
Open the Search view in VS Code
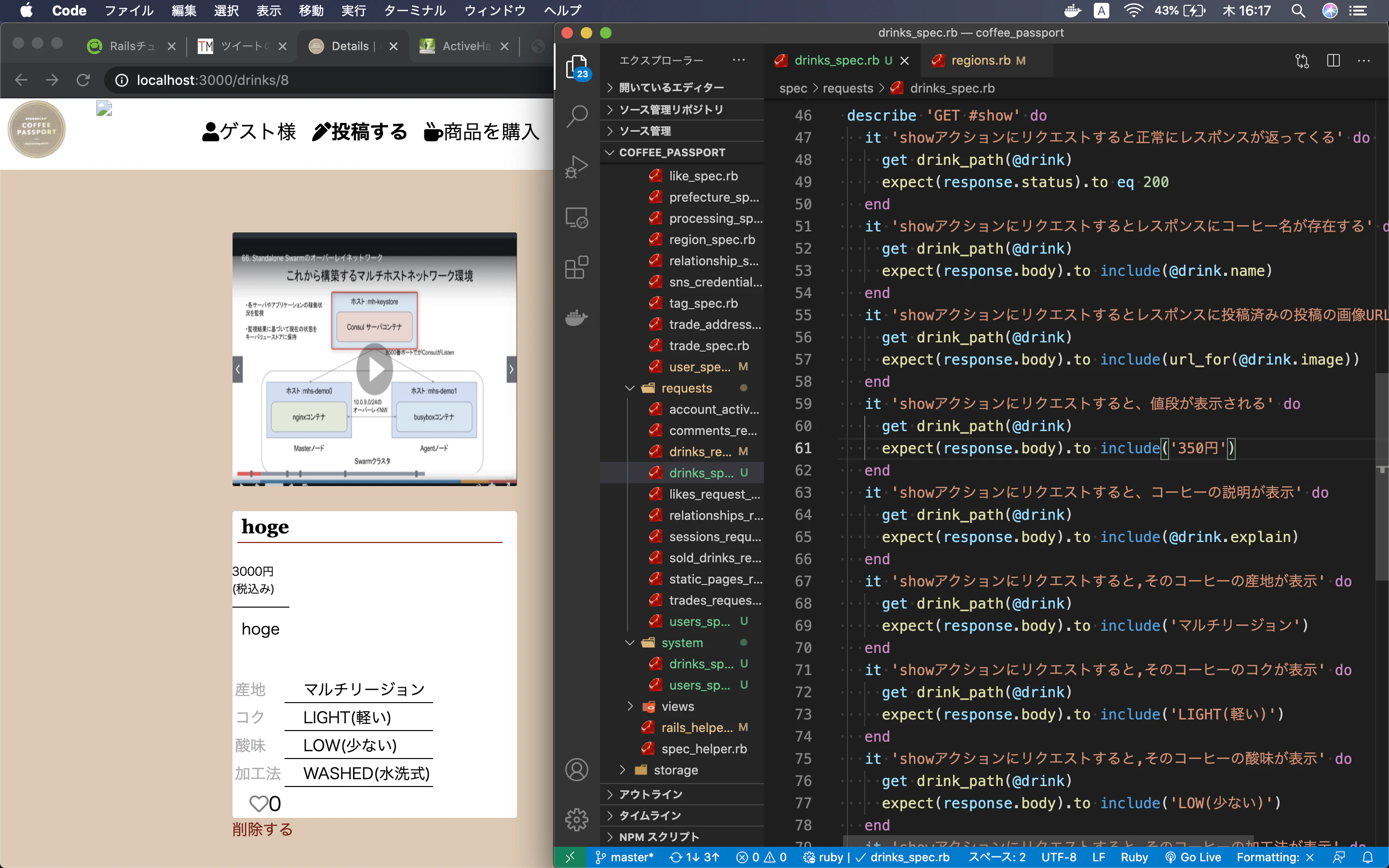(577, 117)
